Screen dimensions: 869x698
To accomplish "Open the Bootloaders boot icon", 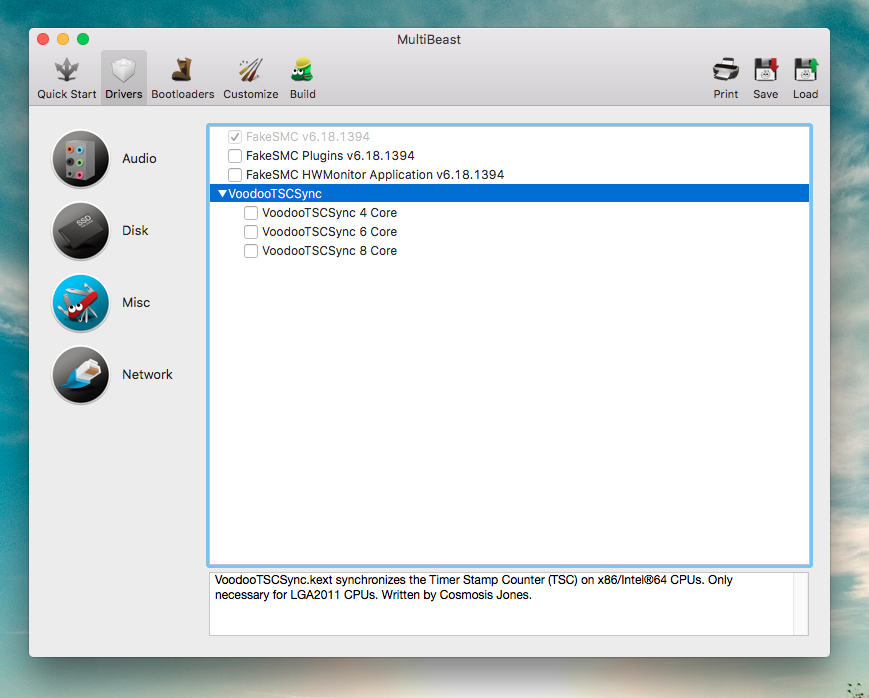I will click(x=182, y=70).
